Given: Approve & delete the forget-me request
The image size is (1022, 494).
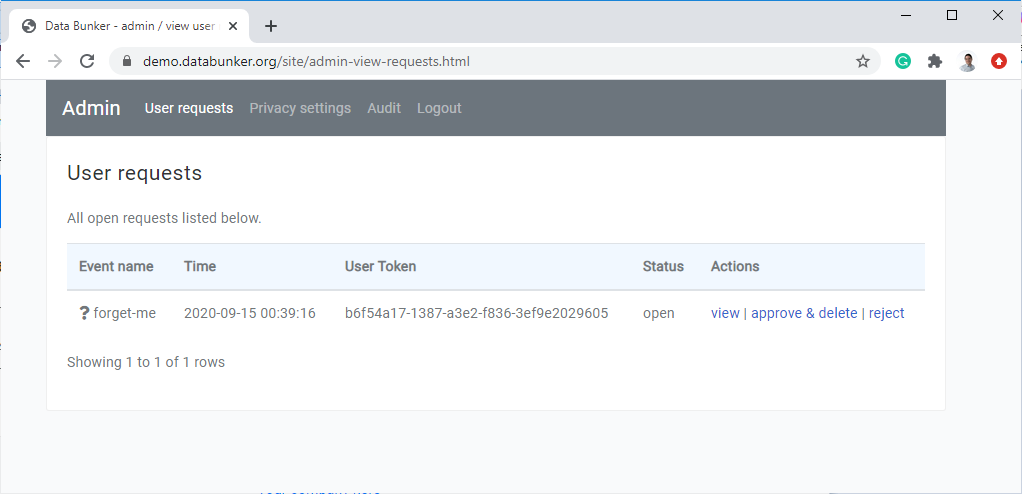Looking at the screenshot, I should pyautogui.click(x=804, y=313).
